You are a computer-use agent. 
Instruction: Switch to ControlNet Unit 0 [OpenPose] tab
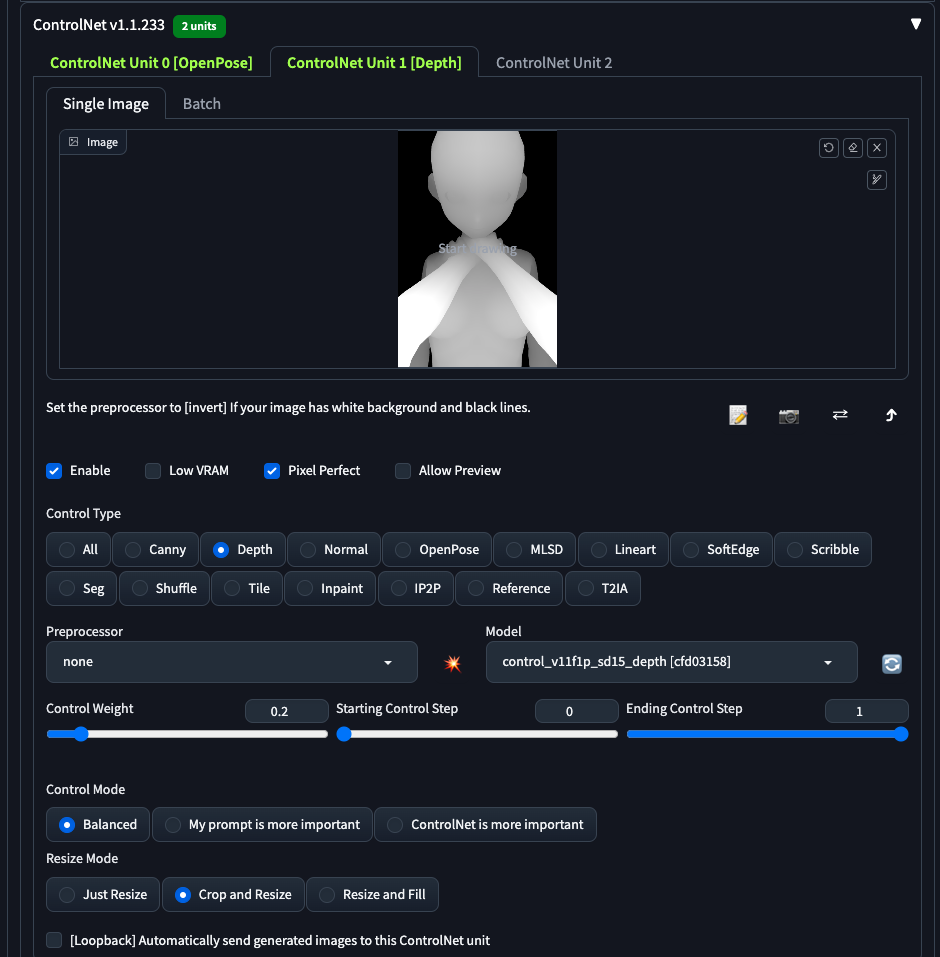pos(151,63)
